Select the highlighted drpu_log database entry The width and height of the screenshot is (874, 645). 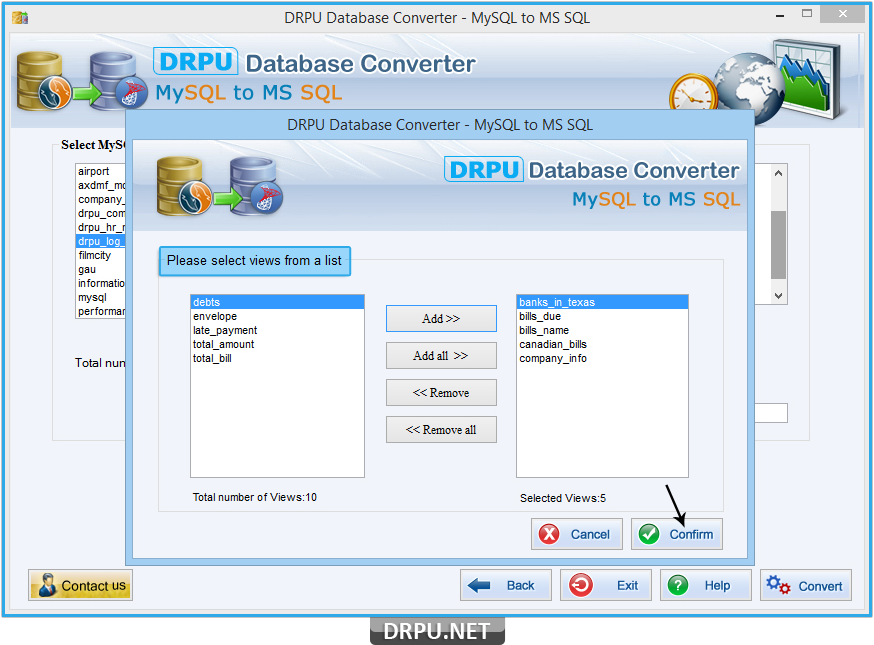point(100,241)
